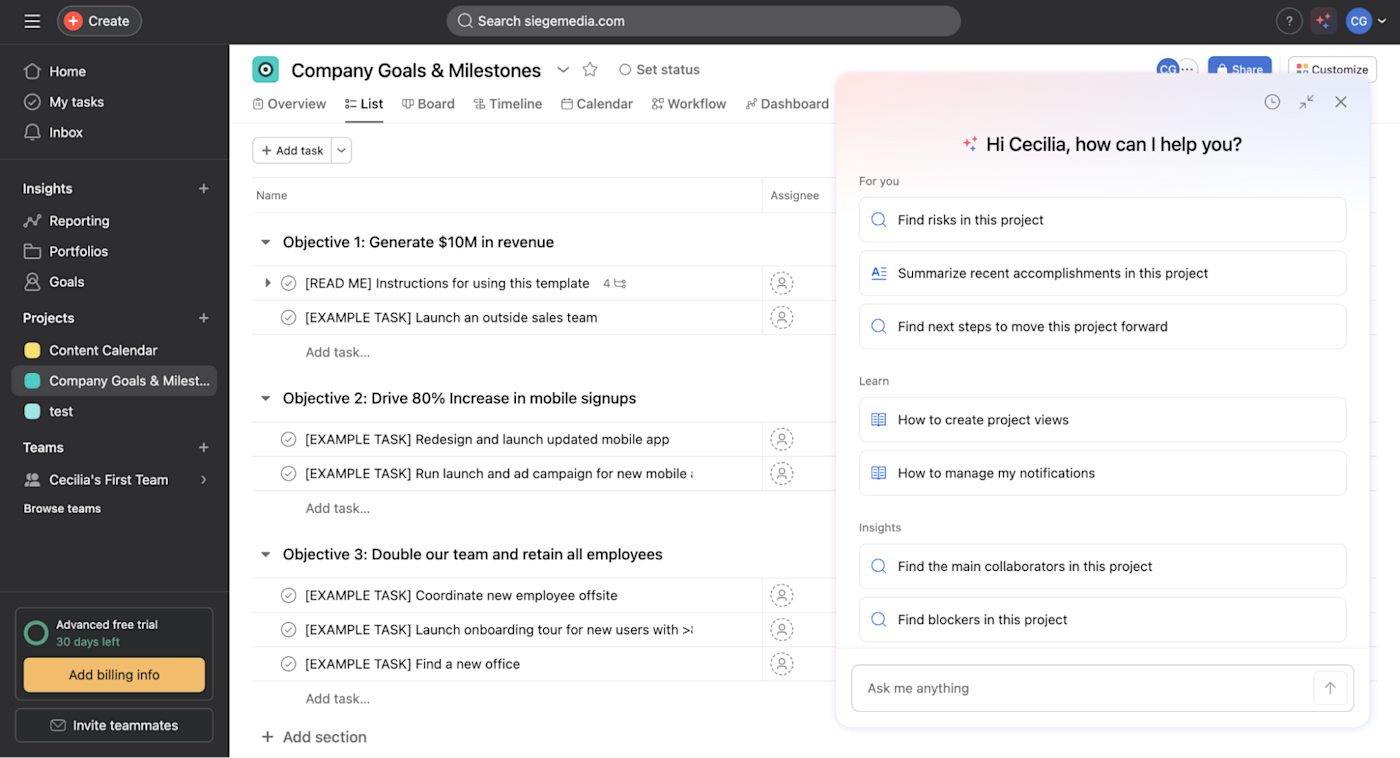
Task: Switch to Board tab
Action: pyautogui.click(x=428, y=104)
